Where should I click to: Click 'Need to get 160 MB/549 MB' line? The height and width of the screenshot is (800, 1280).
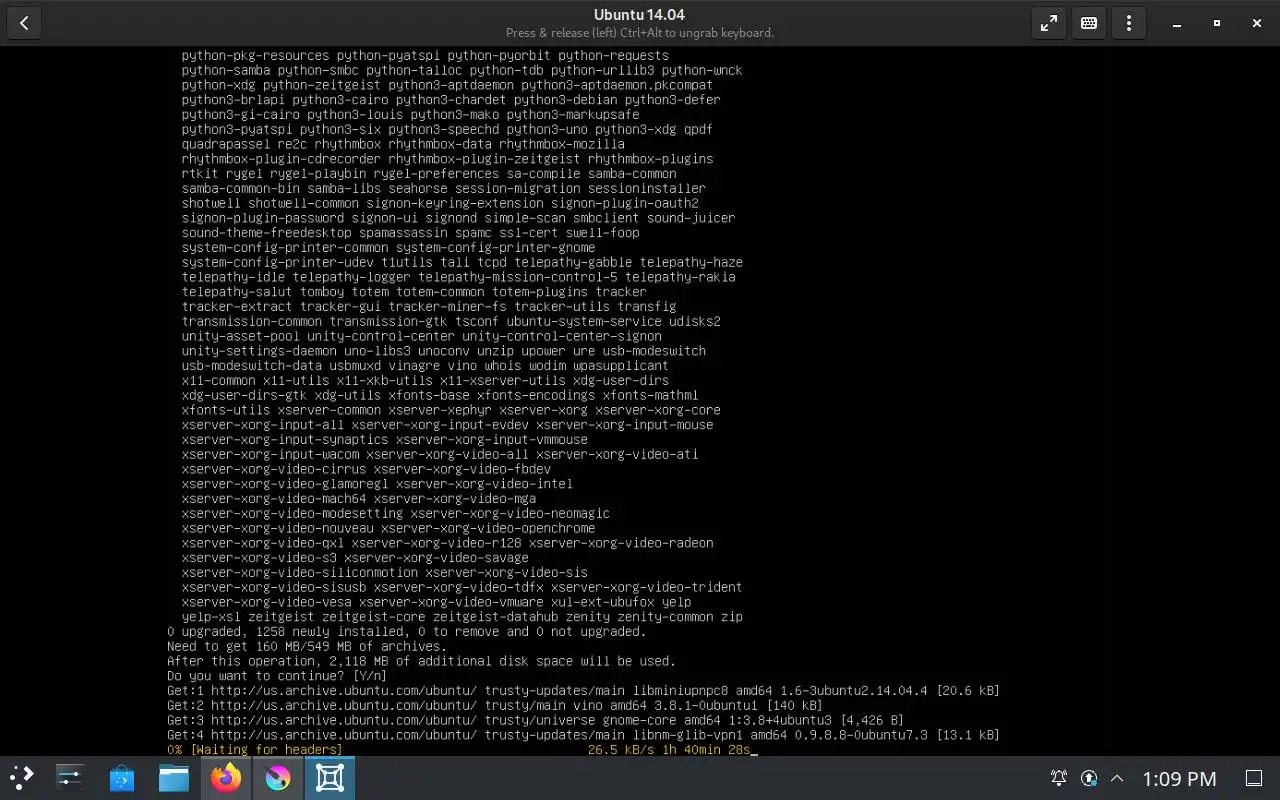[307, 647]
